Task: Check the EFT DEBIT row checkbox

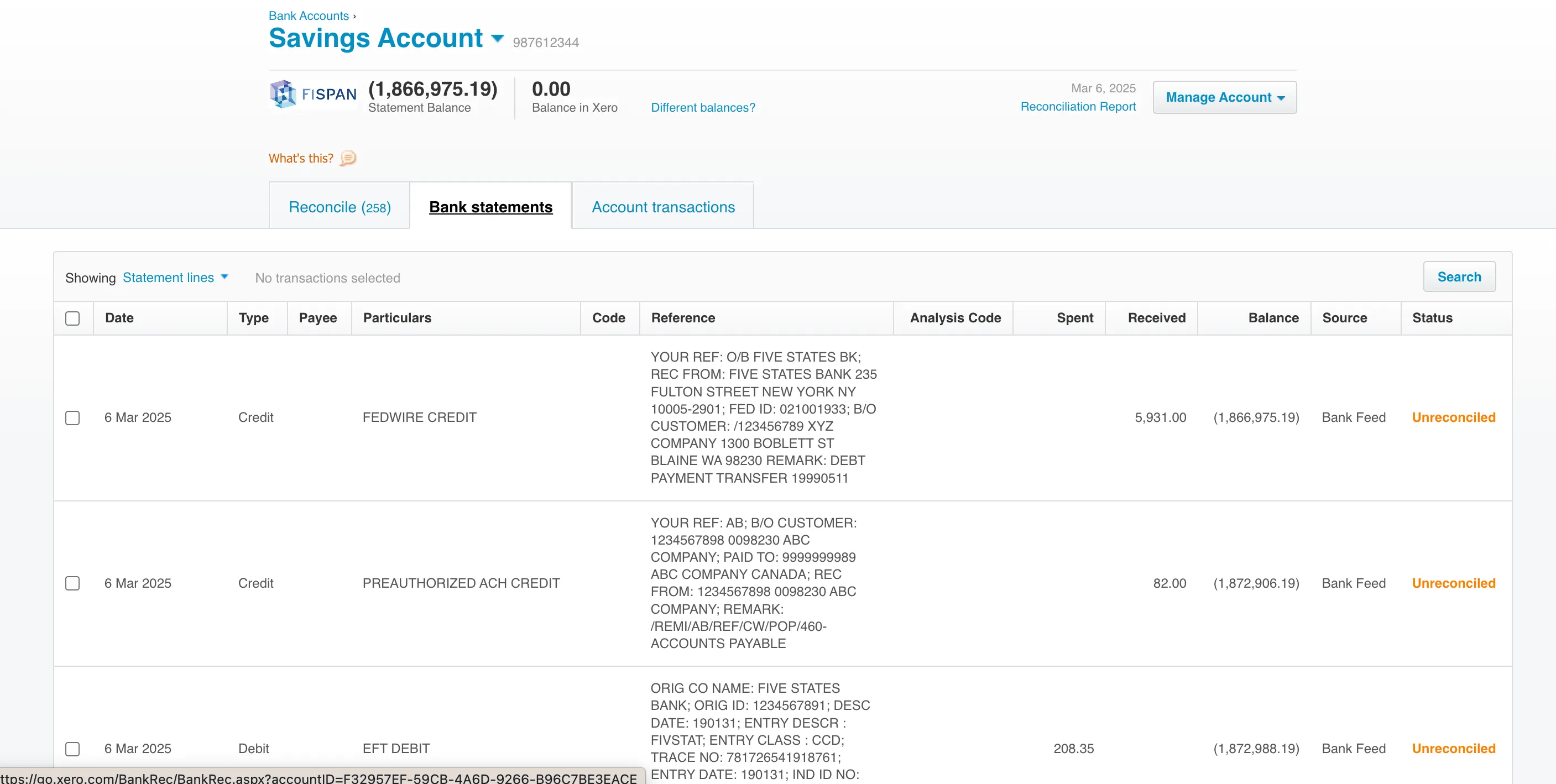Action: pos(72,749)
